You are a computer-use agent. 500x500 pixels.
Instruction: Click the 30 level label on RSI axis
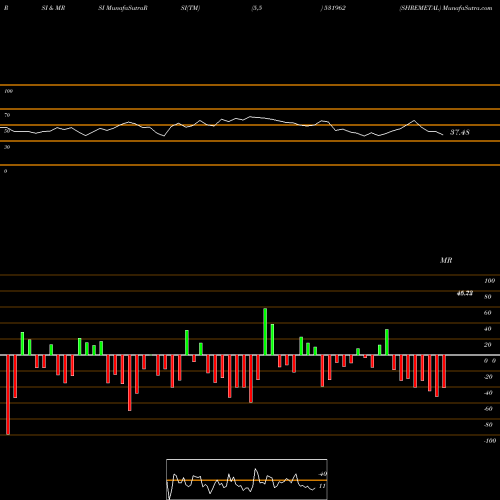coord(7,147)
